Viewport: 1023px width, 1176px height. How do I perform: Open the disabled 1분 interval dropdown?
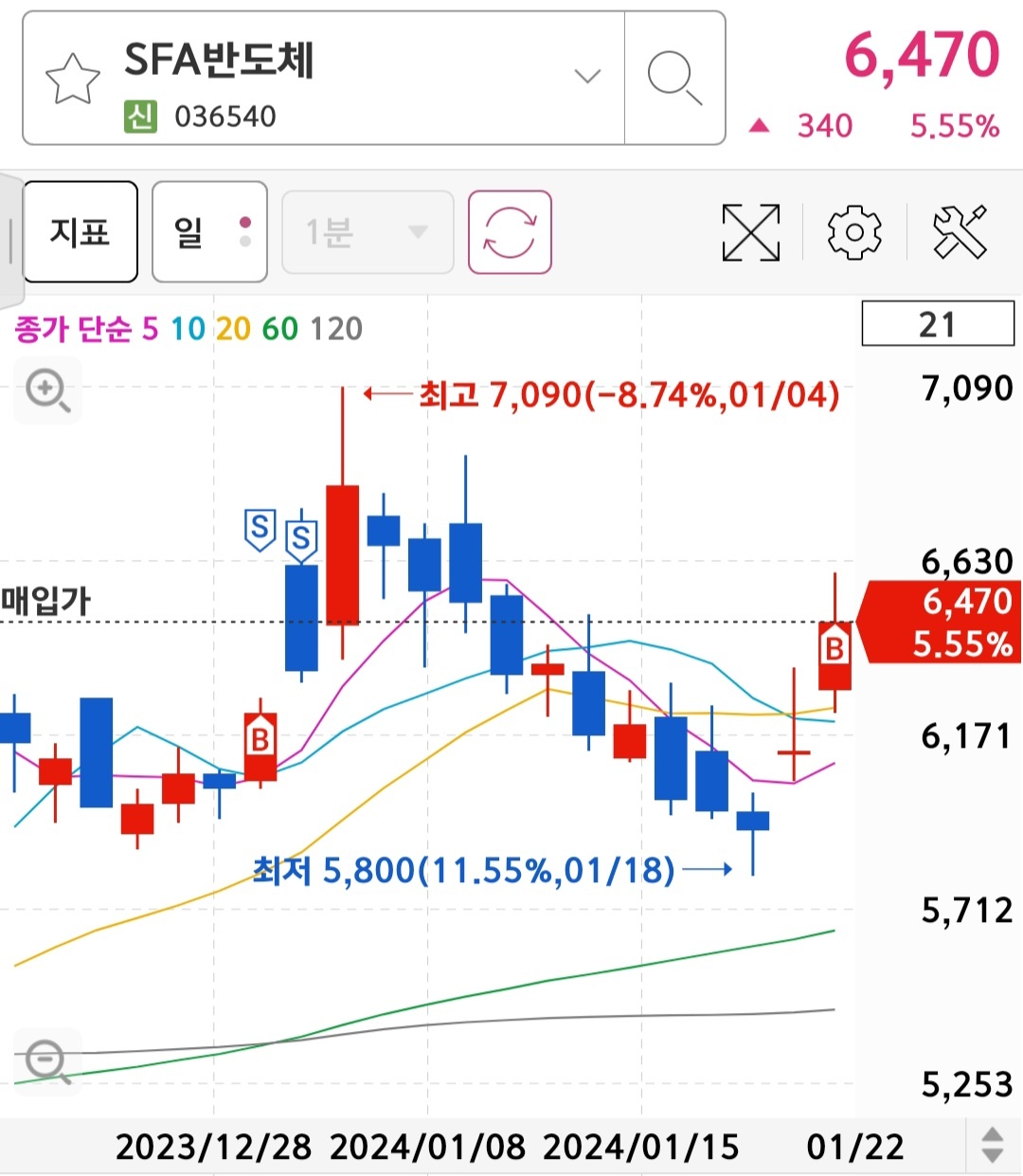click(368, 232)
